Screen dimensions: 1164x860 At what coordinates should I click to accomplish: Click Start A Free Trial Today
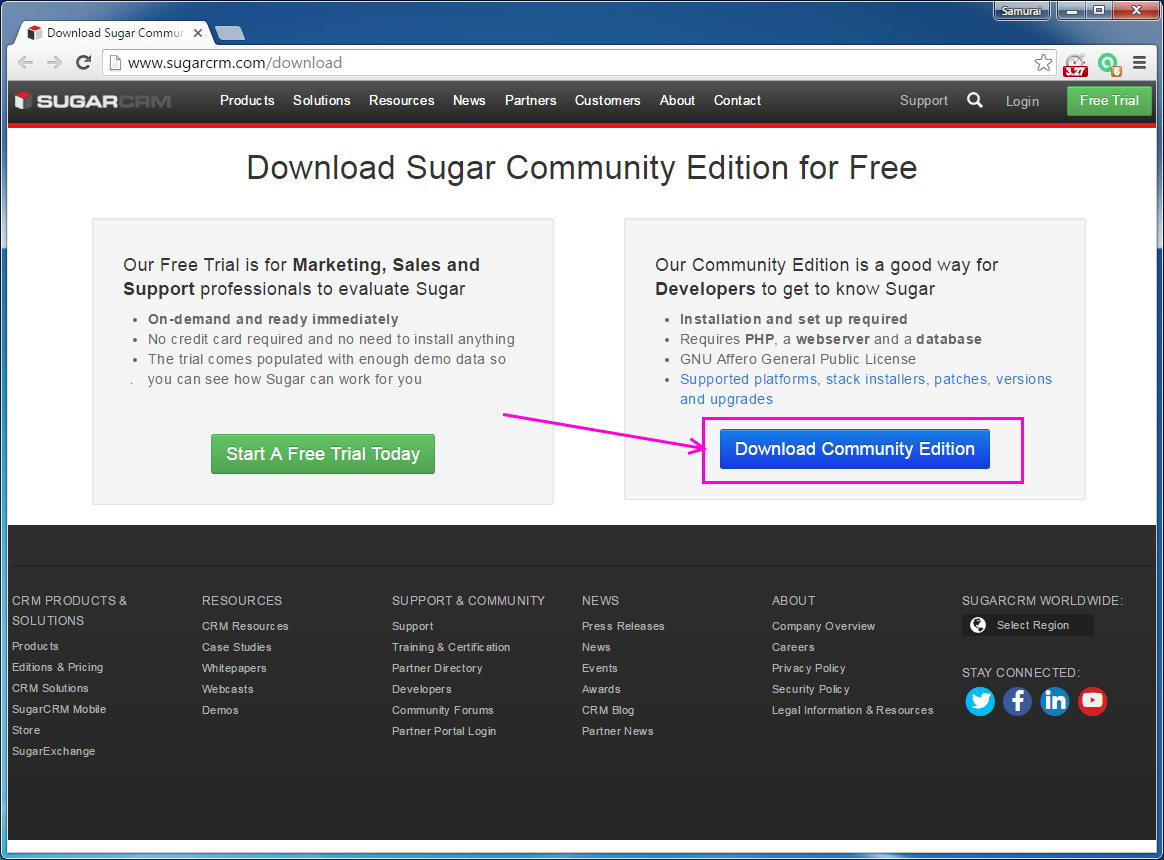(323, 454)
